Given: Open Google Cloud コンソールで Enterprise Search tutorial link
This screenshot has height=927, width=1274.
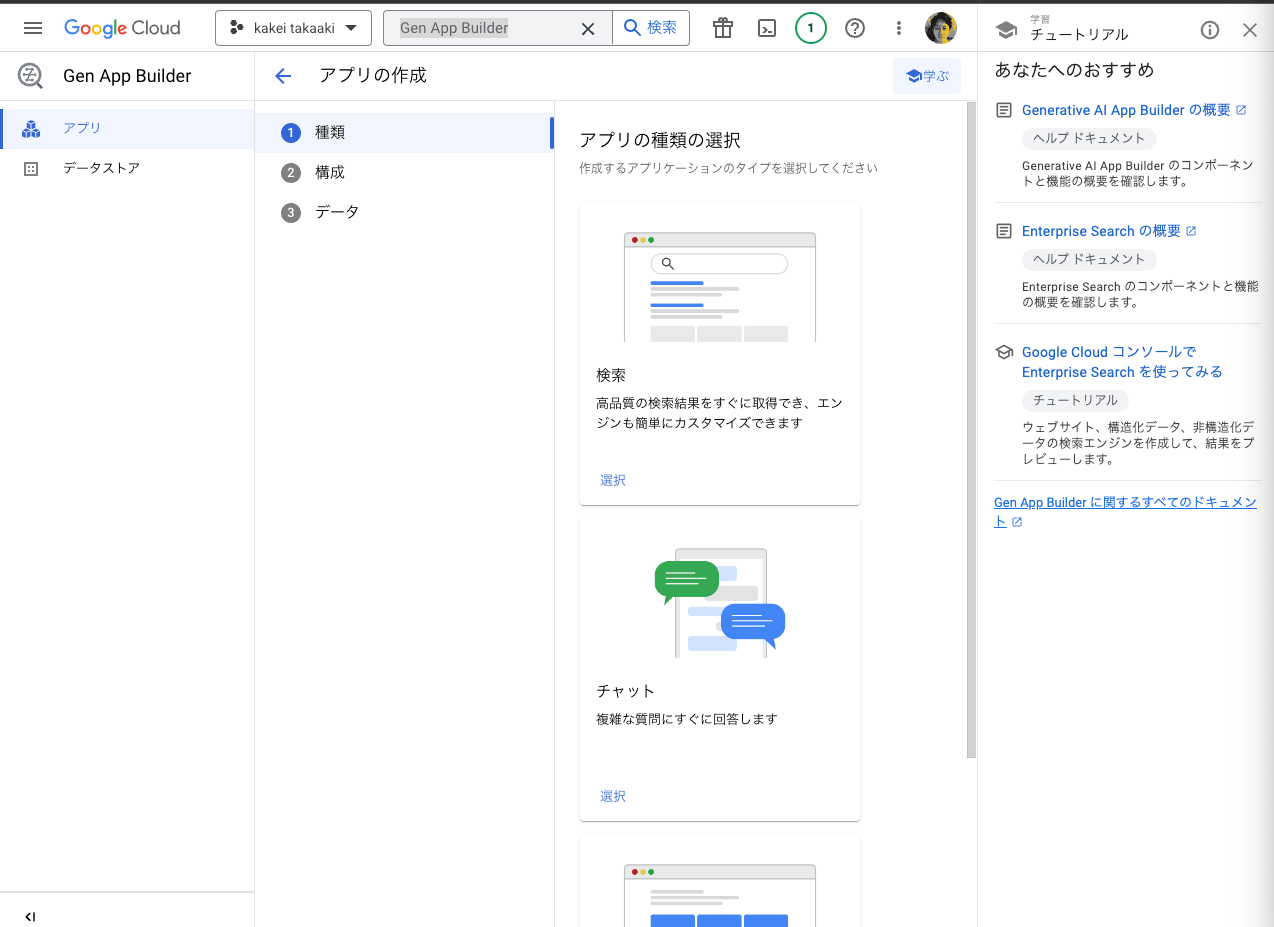Looking at the screenshot, I should pos(1122,362).
